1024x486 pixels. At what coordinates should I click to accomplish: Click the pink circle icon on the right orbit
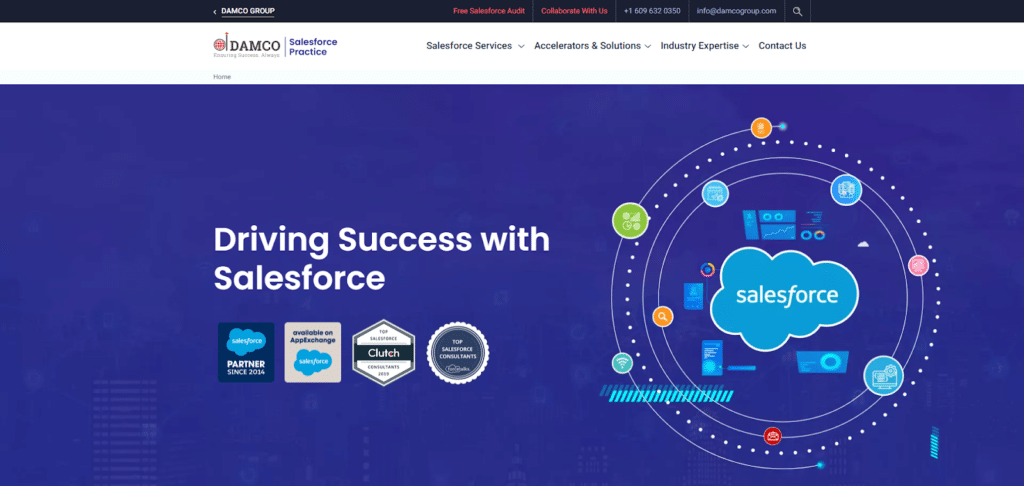pos(918,265)
